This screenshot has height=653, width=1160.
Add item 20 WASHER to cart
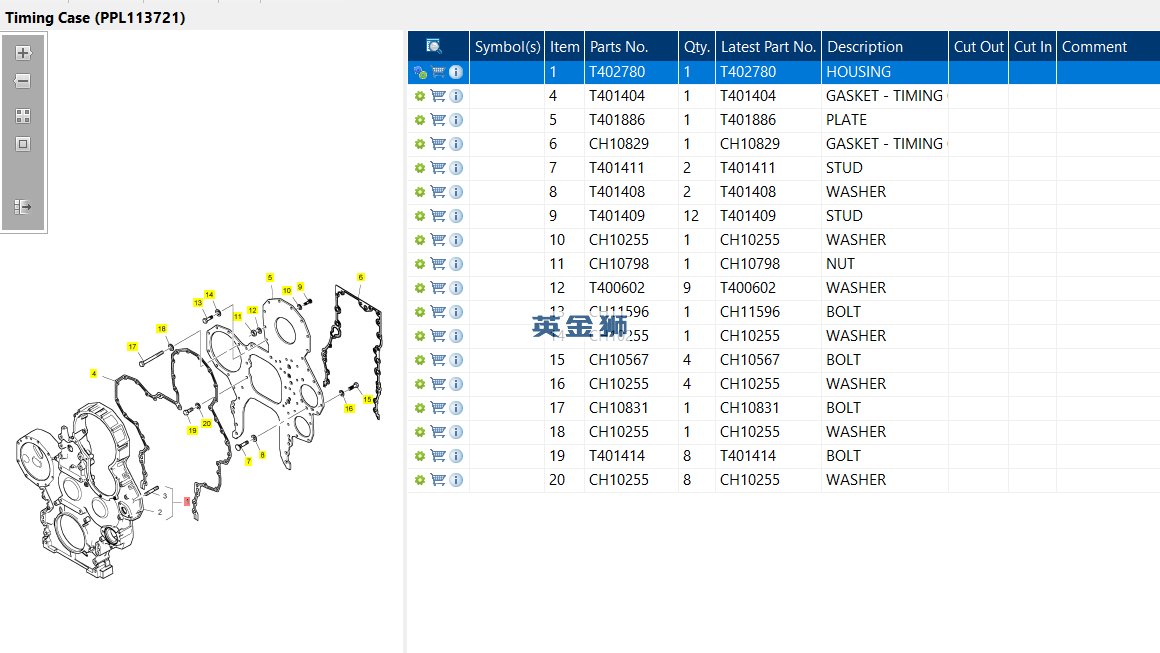[x=438, y=480]
